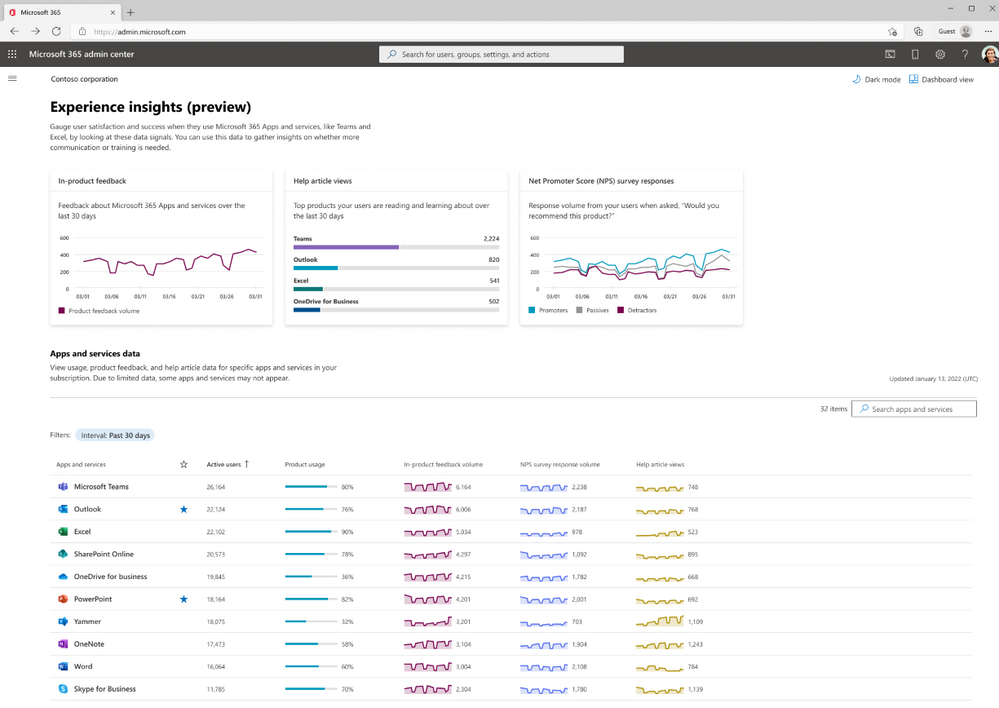Viewport: 999px width, 708px height.
Task: Click the Contoso corporation breadcrumb
Action: point(84,79)
